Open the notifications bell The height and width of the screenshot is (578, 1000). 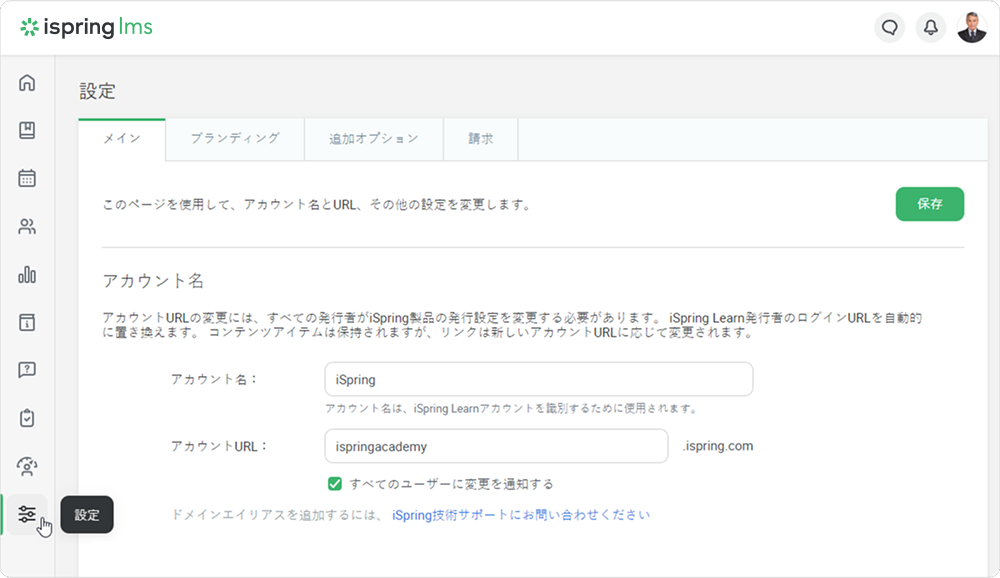click(x=930, y=27)
